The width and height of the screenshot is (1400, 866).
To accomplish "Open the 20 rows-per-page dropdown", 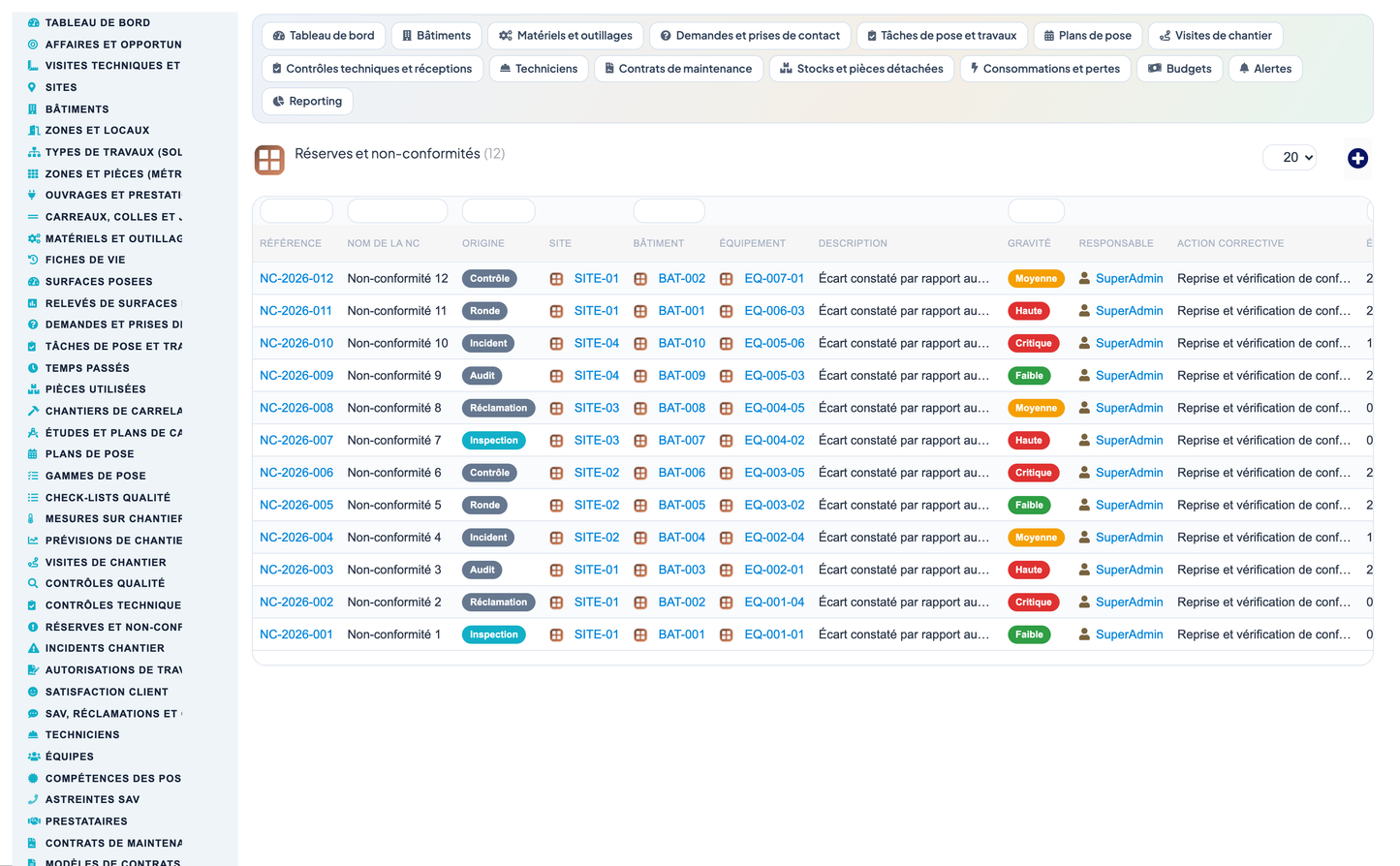I will pyautogui.click(x=1290, y=157).
